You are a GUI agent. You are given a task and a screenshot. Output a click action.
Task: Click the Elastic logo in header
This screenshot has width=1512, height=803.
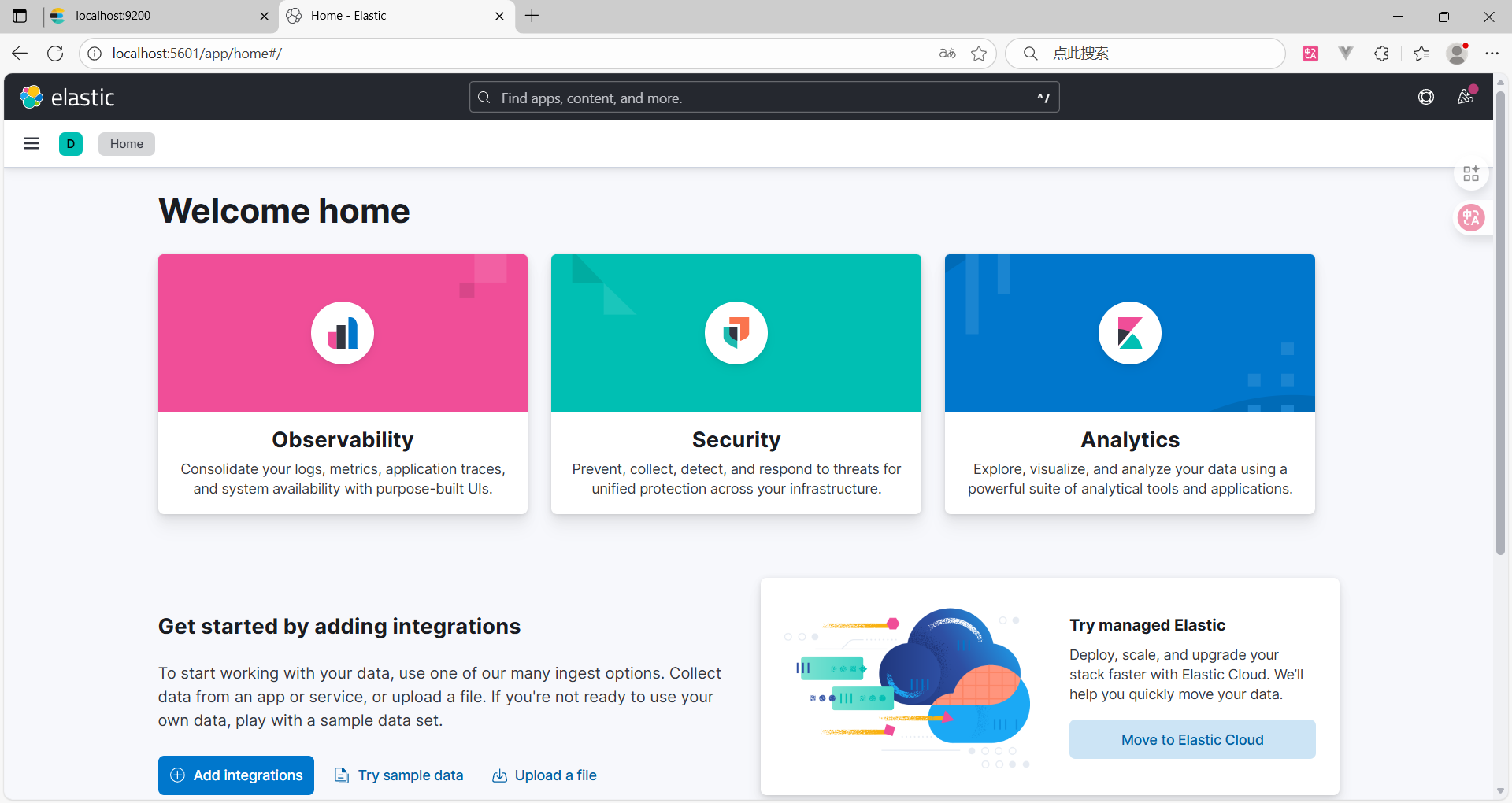[x=67, y=97]
